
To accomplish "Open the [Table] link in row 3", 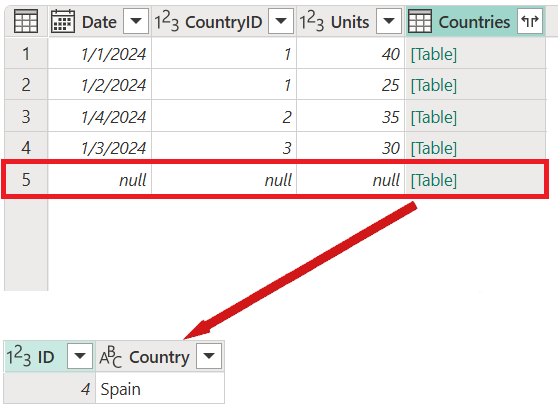I will (434, 117).
